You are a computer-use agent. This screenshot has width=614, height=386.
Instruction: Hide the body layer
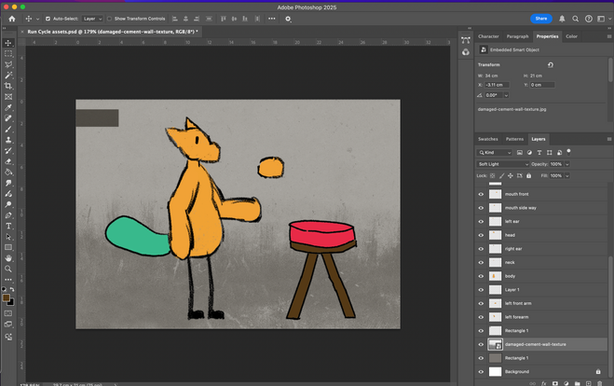pos(481,276)
